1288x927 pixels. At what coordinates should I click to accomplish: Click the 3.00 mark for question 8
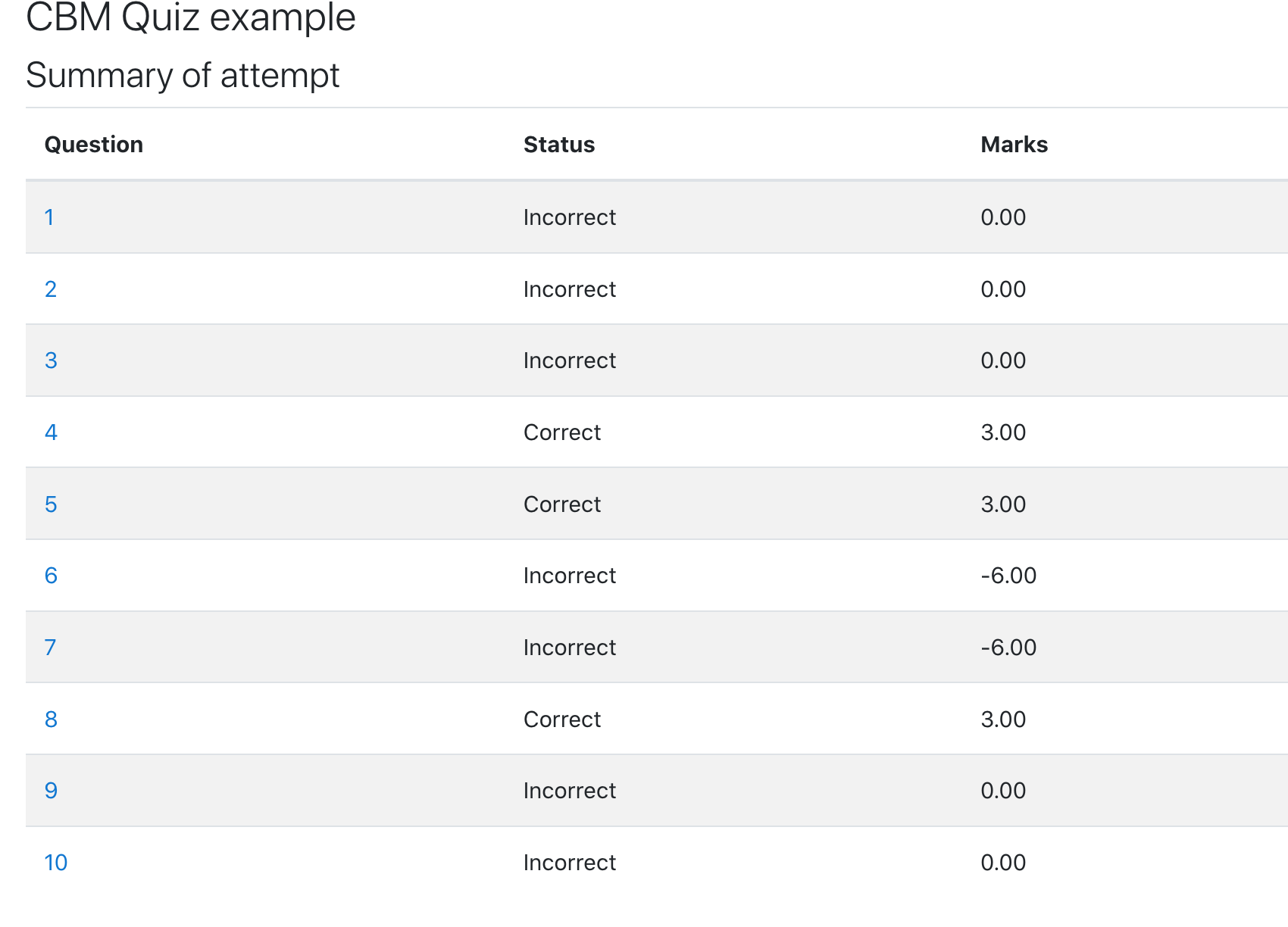pyautogui.click(x=1003, y=719)
